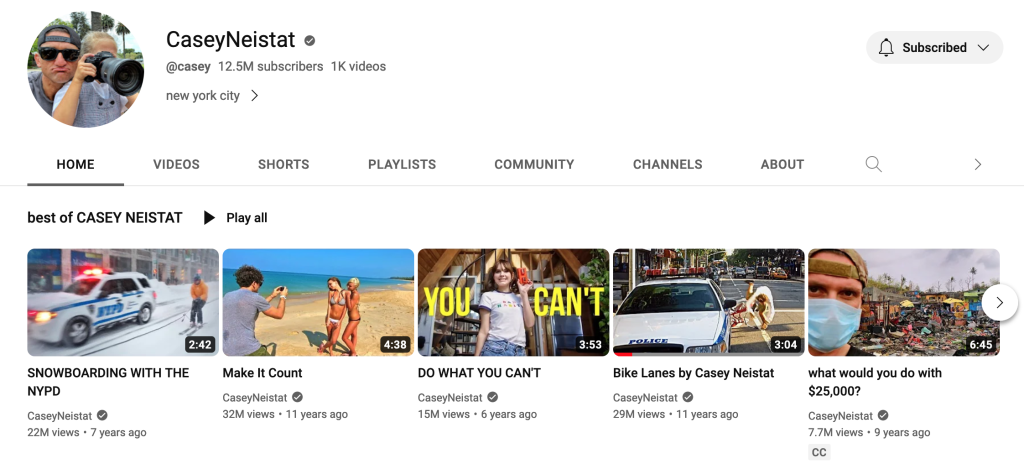Select the CHANNELS tab
The height and width of the screenshot is (469, 1024).
(x=667, y=165)
